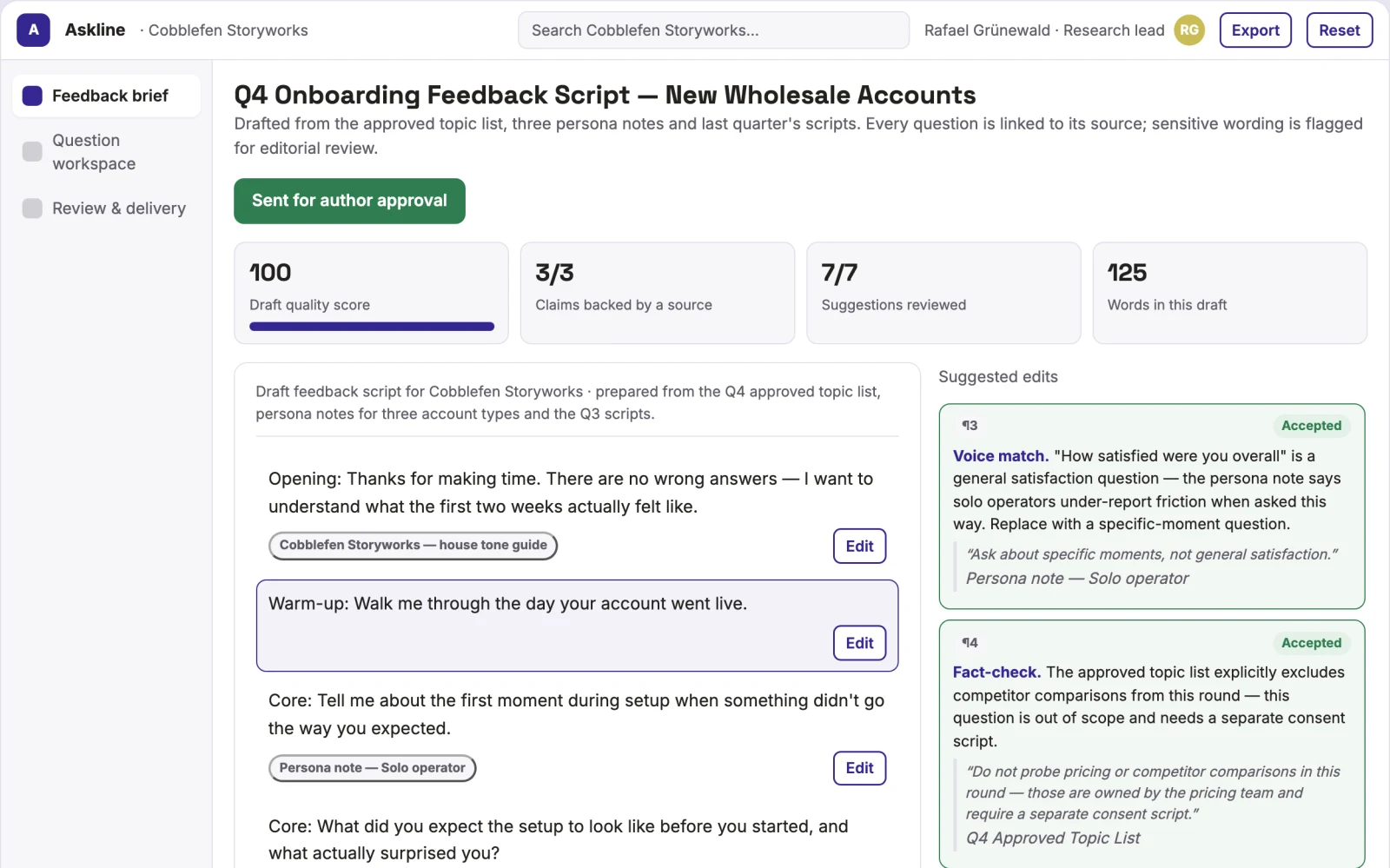Go to Review & delivery
The width and height of the screenshot is (1390, 868).
click(106, 209)
